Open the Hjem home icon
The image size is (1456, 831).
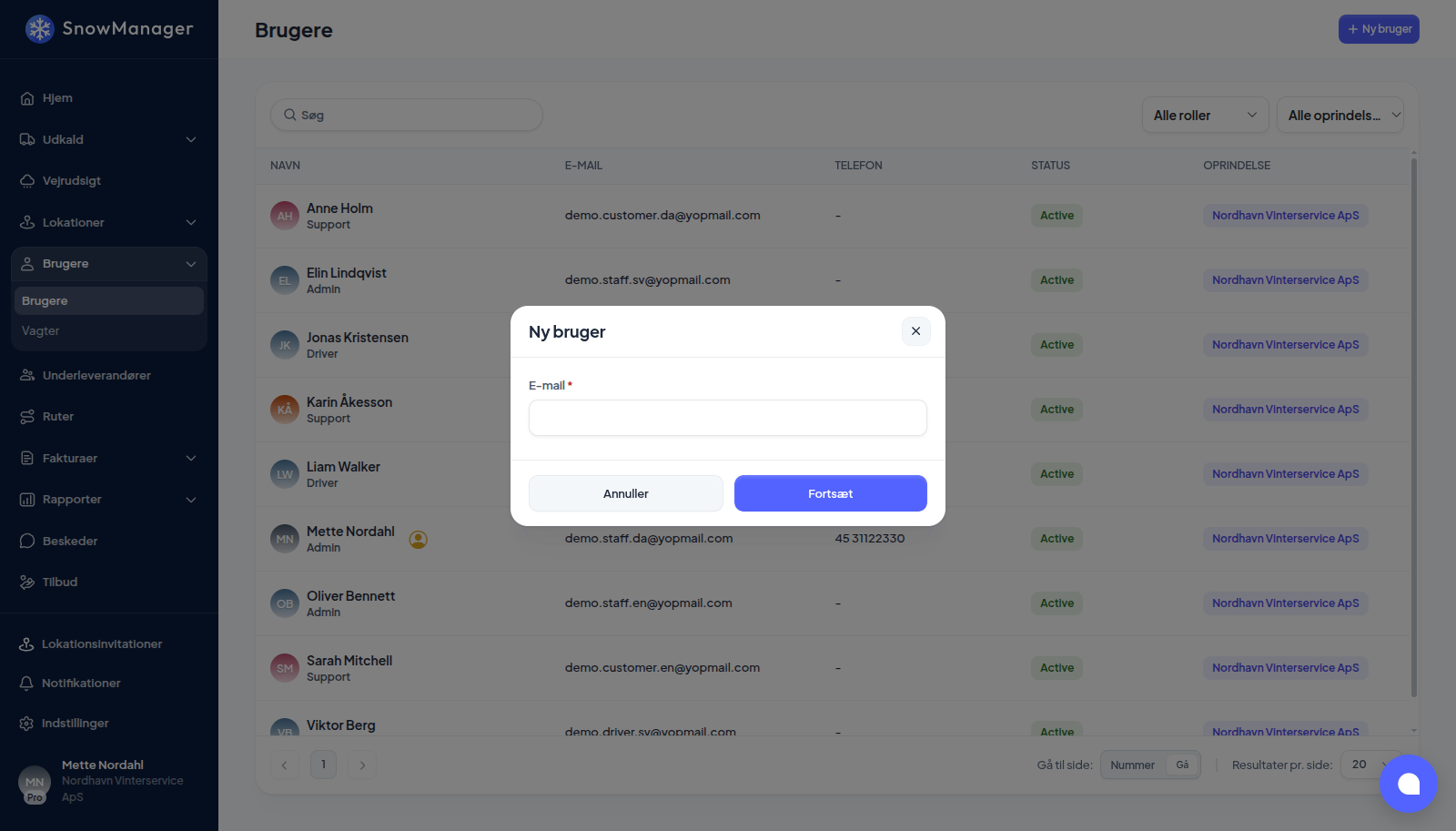(x=27, y=98)
